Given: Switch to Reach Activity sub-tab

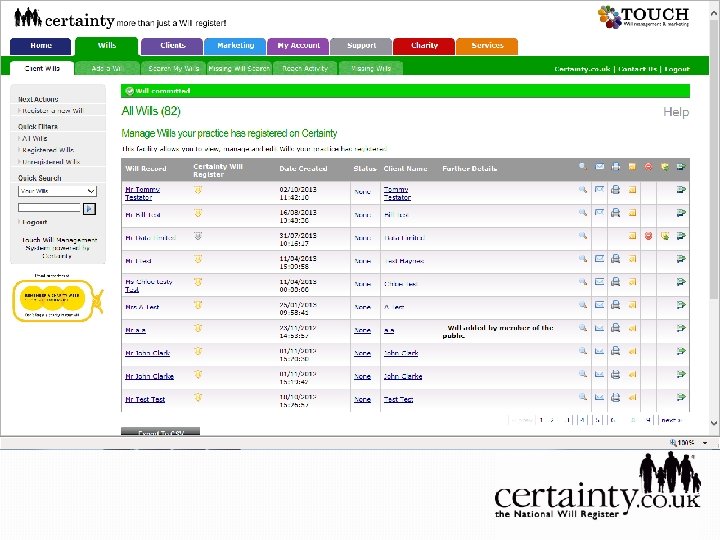Looking at the screenshot, I should tap(305, 68).
